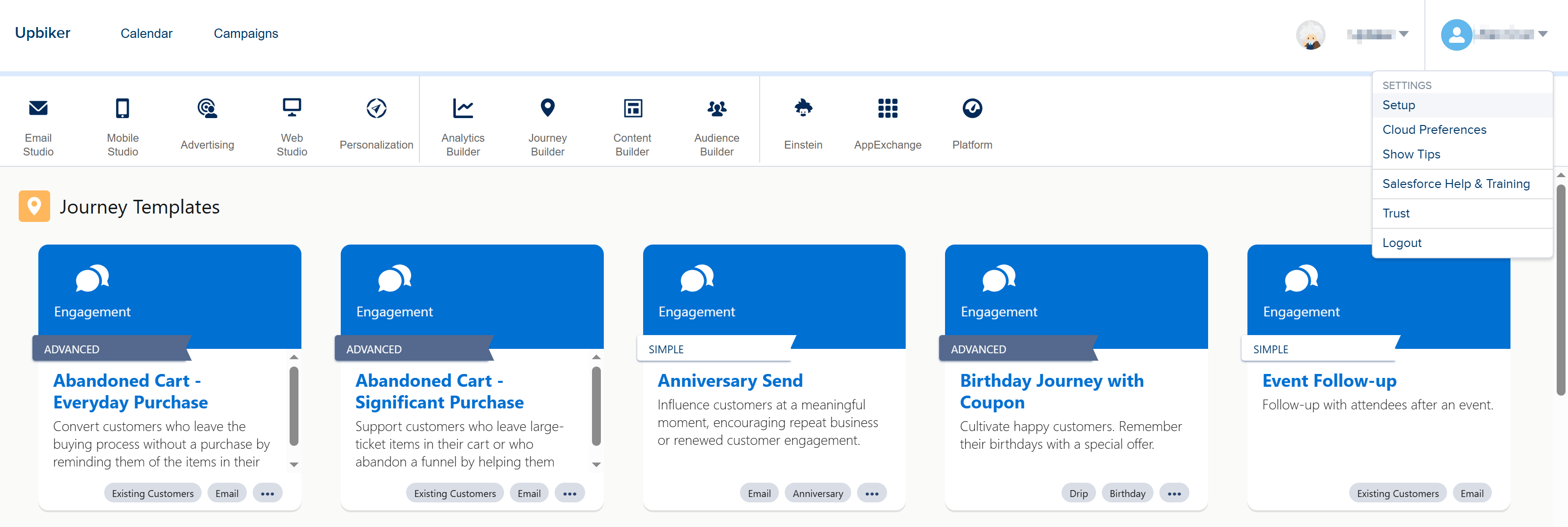Open Abandoned Cart - Everyday Purchase template
The image size is (1568, 527).
pyautogui.click(x=130, y=391)
